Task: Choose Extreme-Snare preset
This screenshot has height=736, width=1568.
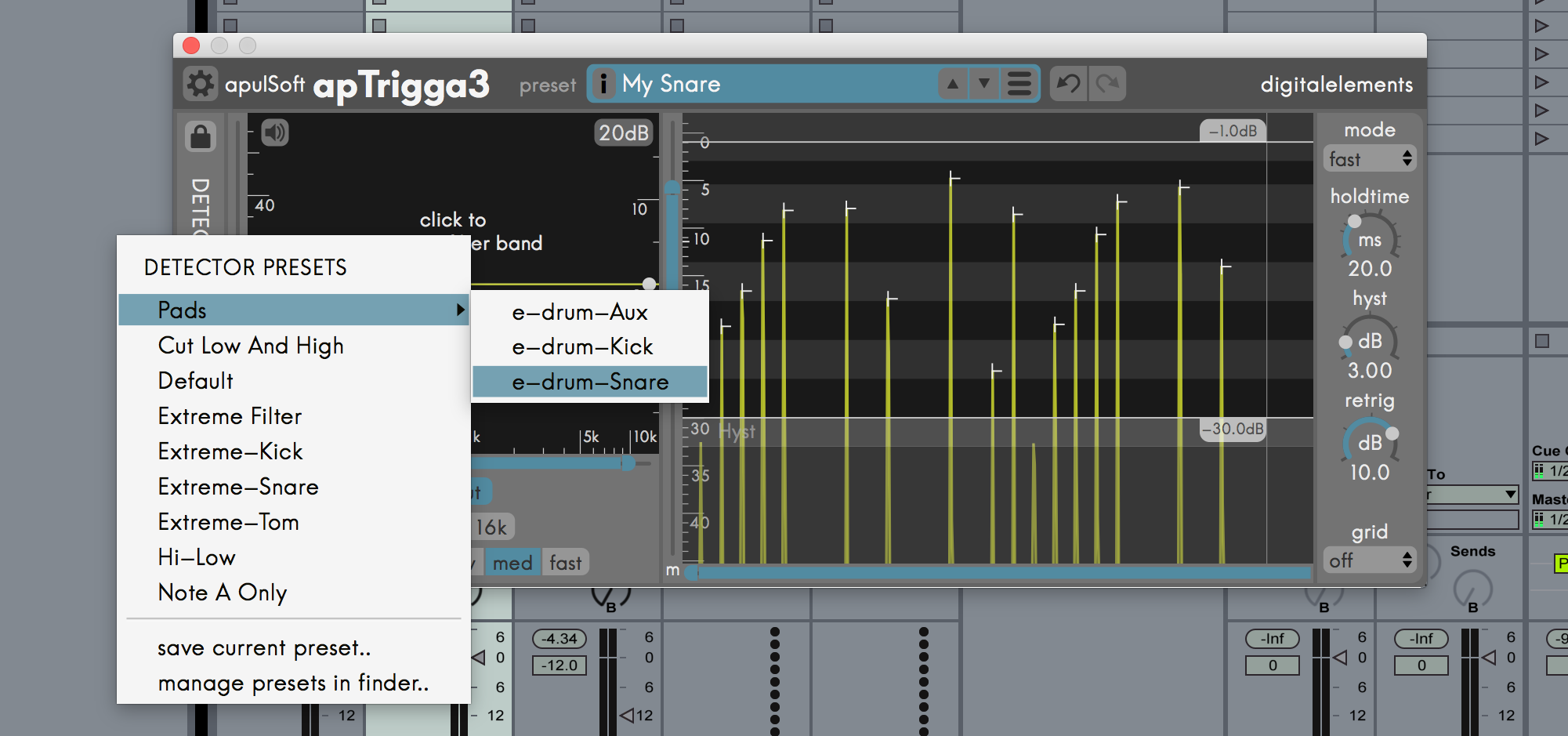Action: [238, 487]
